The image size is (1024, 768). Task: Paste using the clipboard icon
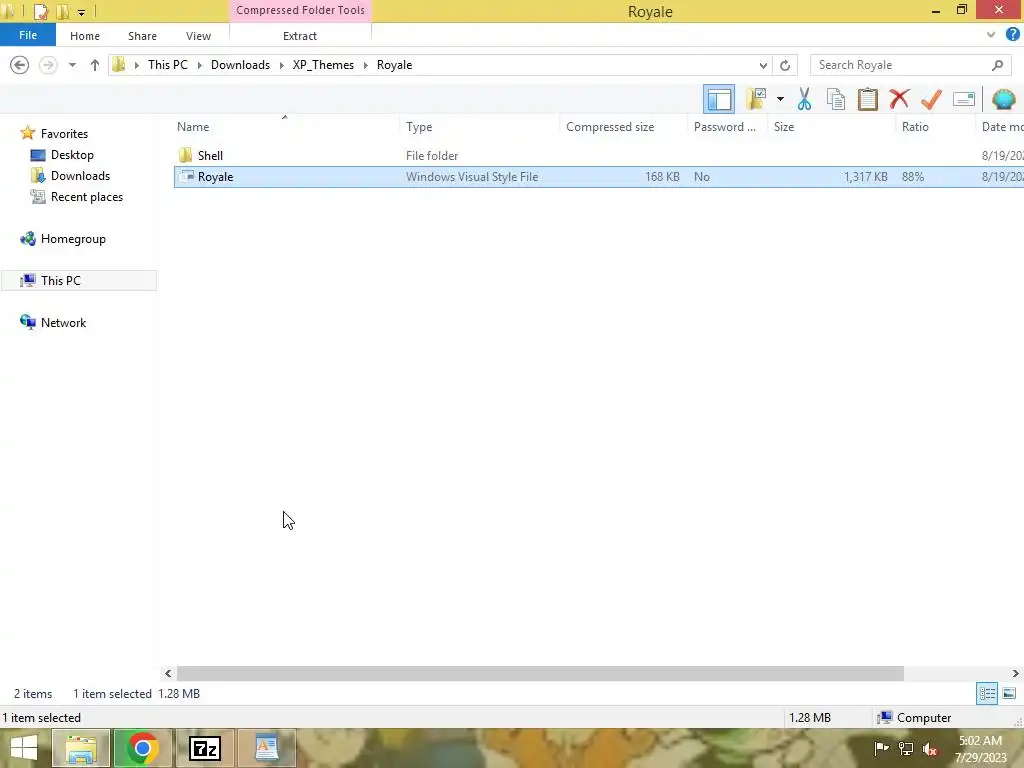click(x=867, y=99)
